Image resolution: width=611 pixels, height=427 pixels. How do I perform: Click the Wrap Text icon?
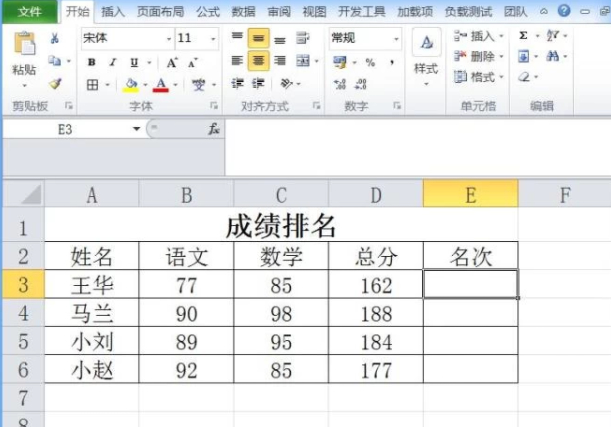click(302, 38)
